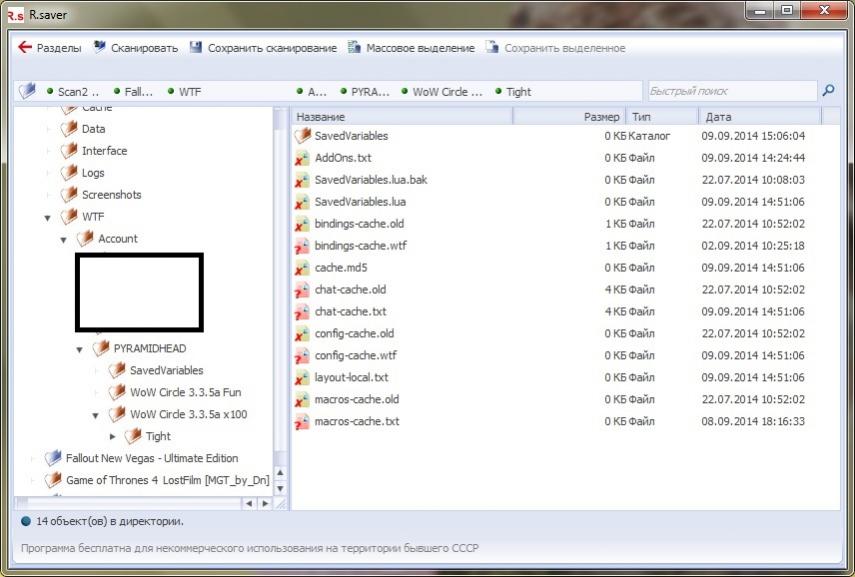Select the Screenshots folder in tree
855x577 pixels.
tap(111, 195)
